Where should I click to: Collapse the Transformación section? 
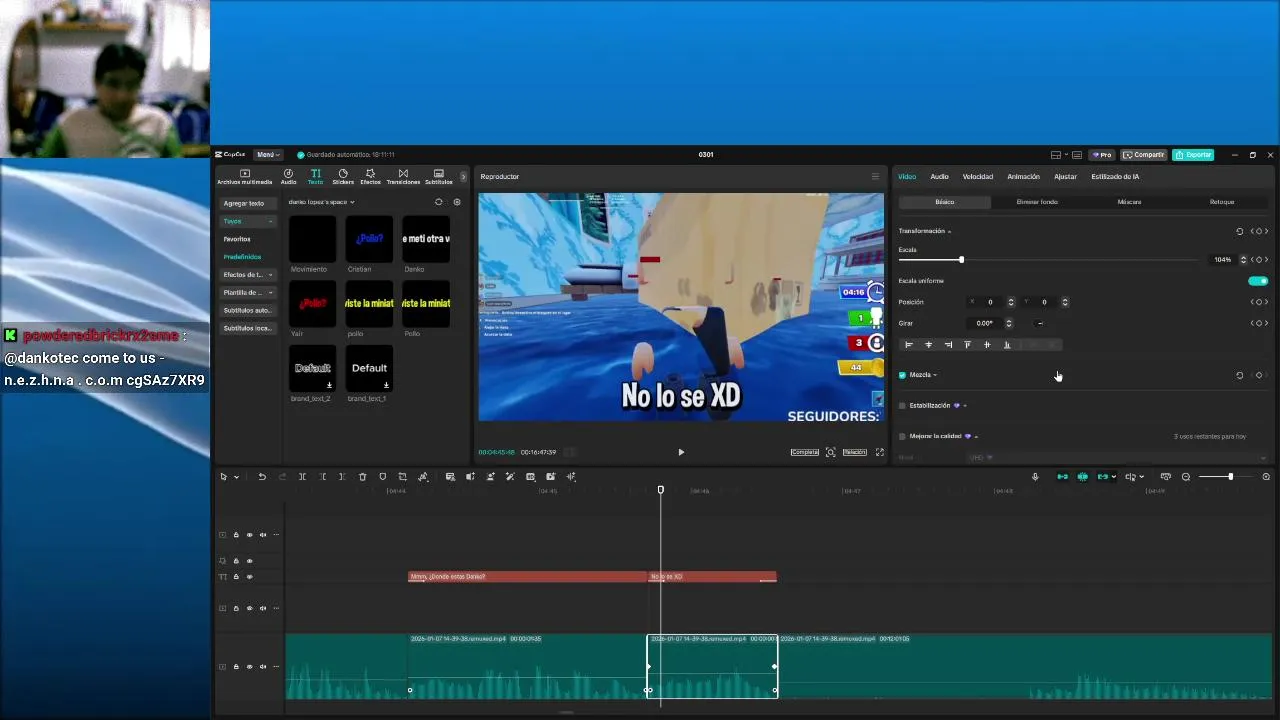tap(925, 231)
